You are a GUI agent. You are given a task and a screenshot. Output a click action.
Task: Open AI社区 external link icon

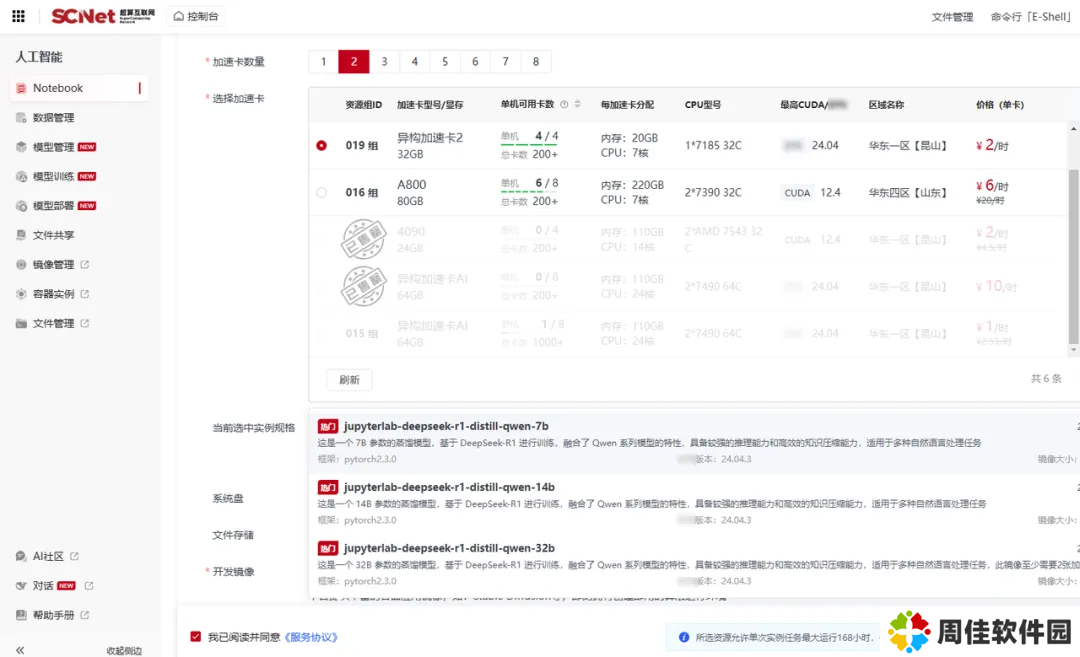74,556
